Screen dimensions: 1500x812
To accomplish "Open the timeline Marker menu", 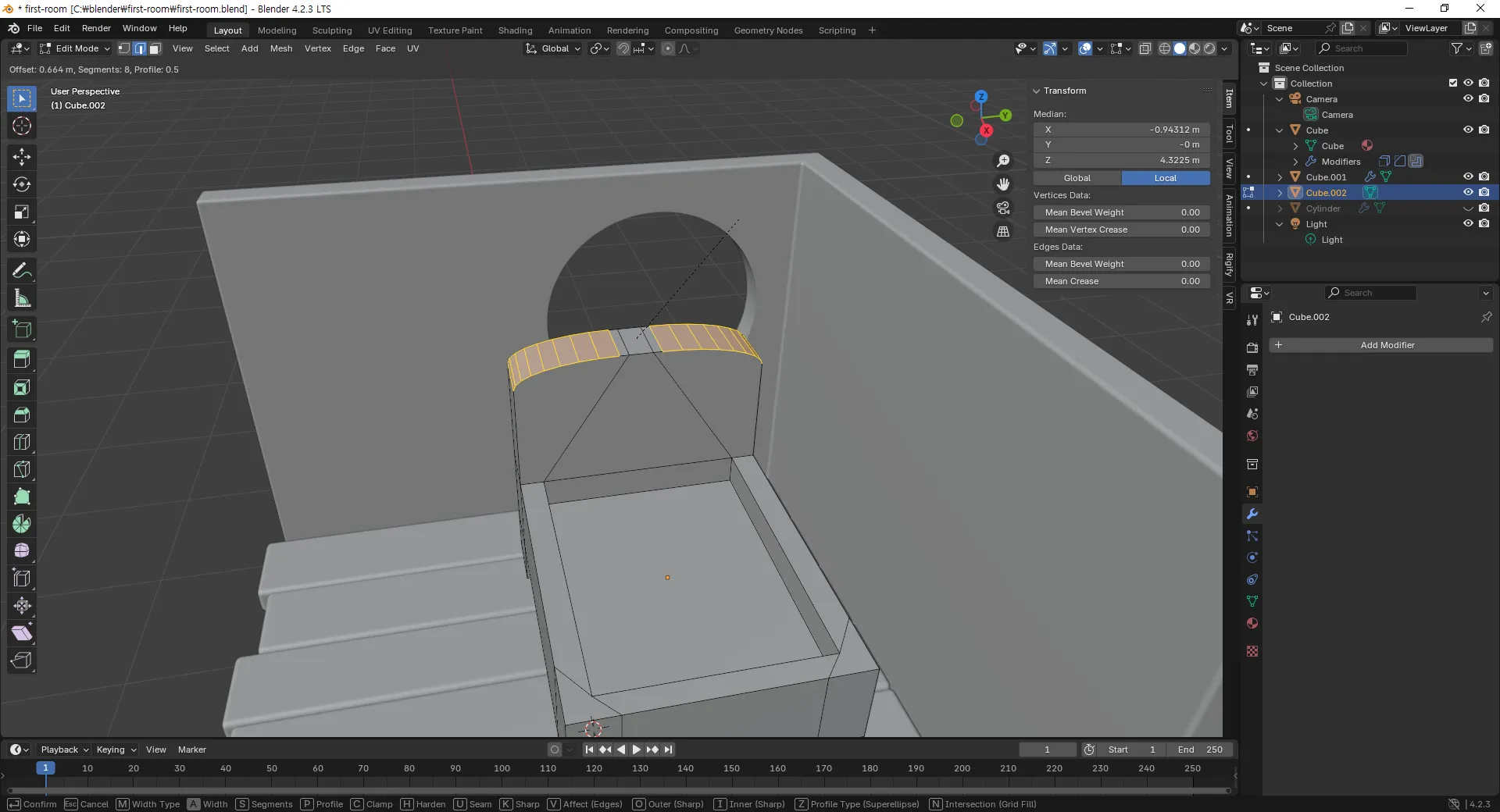I will tap(191, 750).
